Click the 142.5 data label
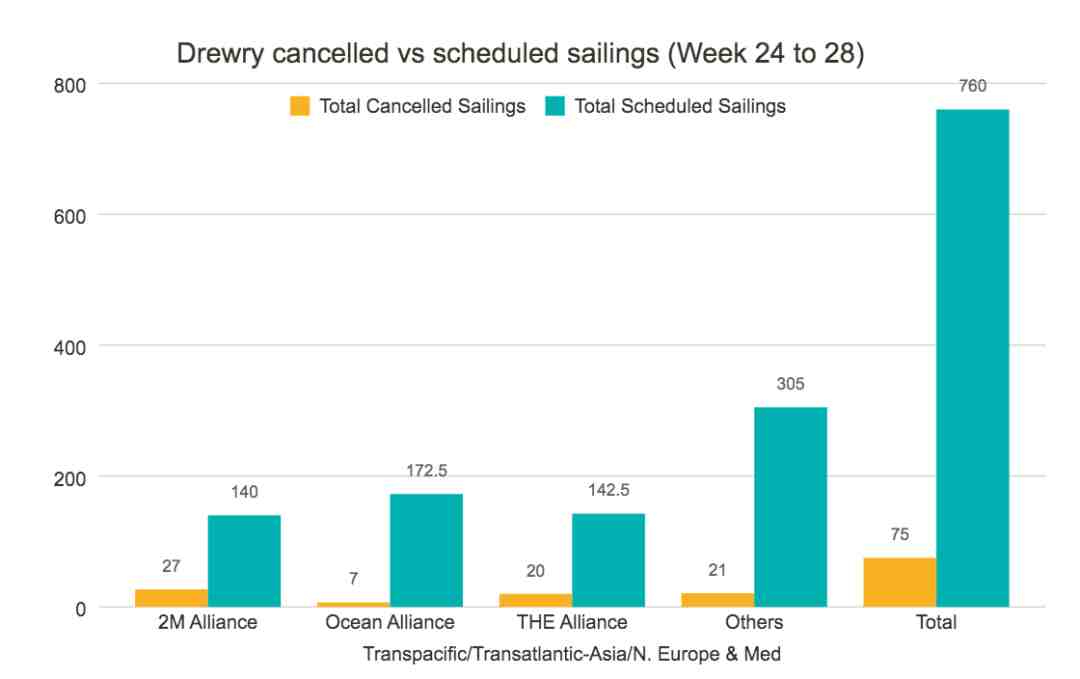This screenshot has height=679, width=1080. (x=608, y=490)
